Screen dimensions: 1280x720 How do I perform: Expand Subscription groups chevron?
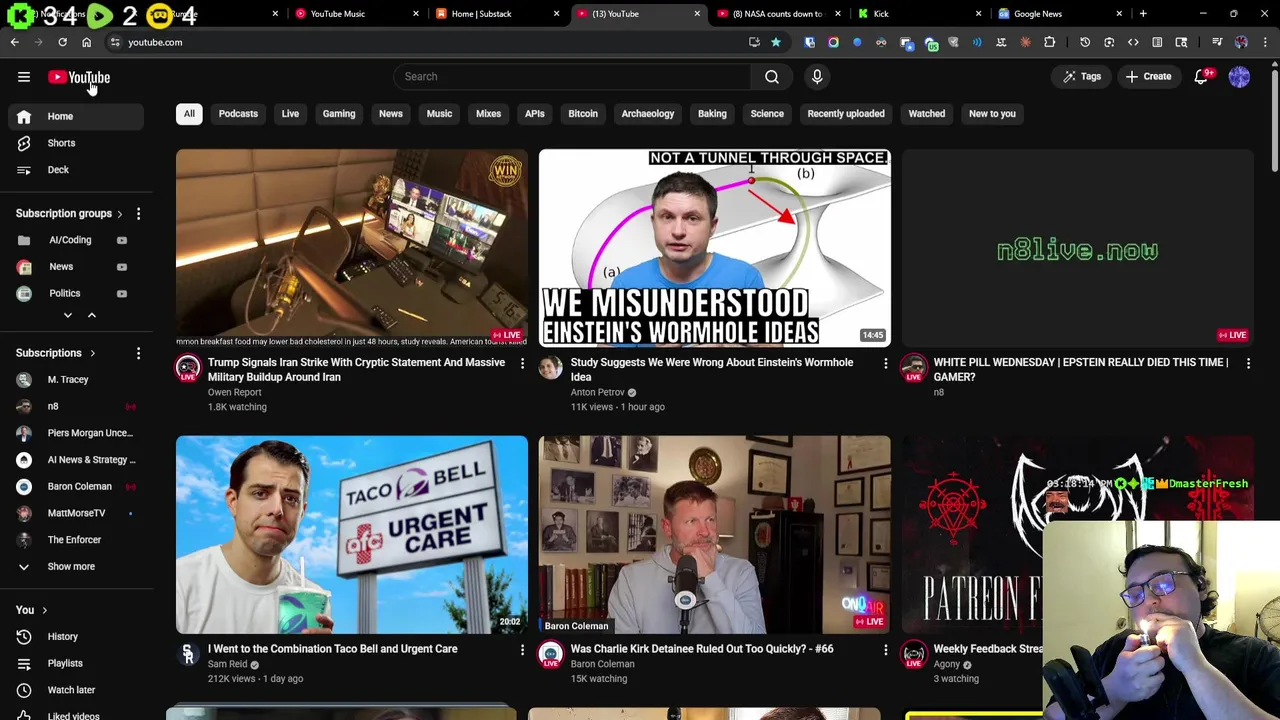click(120, 214)
